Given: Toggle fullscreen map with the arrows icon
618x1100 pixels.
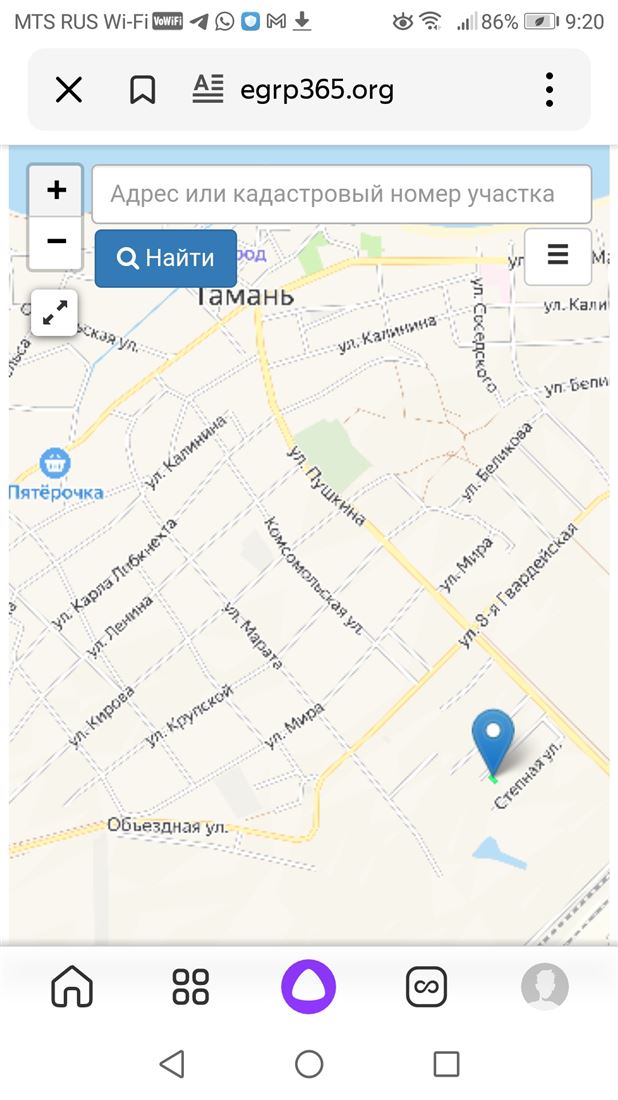Looking at the screenshot, I should pos(55,312).
